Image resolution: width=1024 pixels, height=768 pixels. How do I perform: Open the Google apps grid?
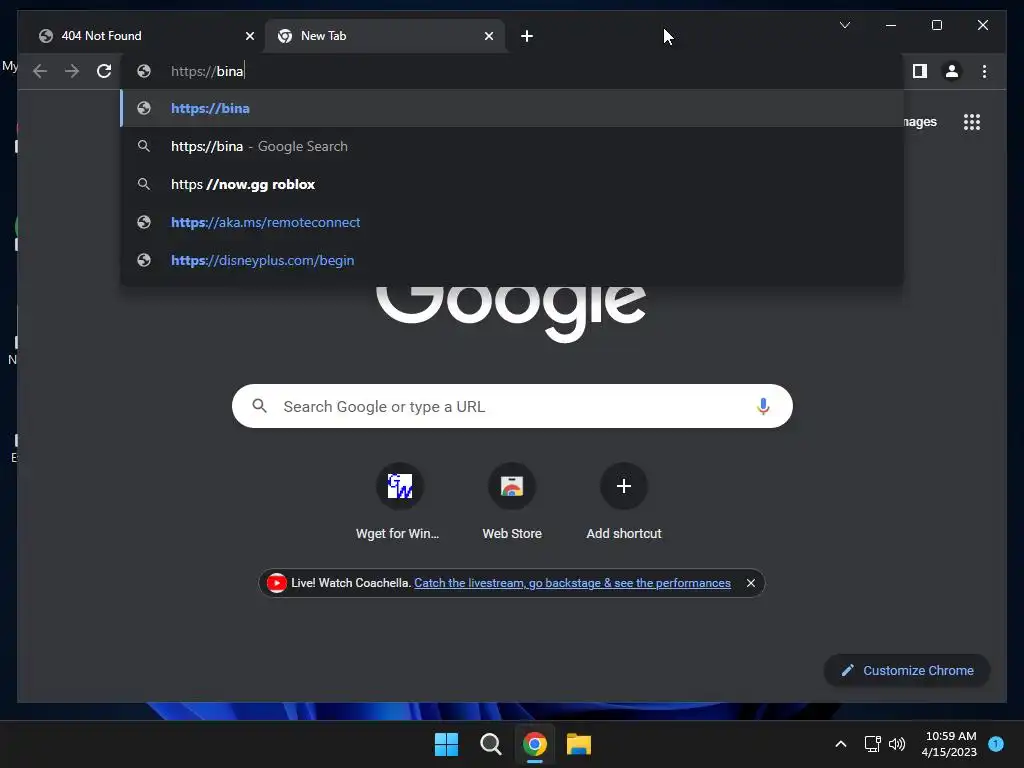click(972, 122)
